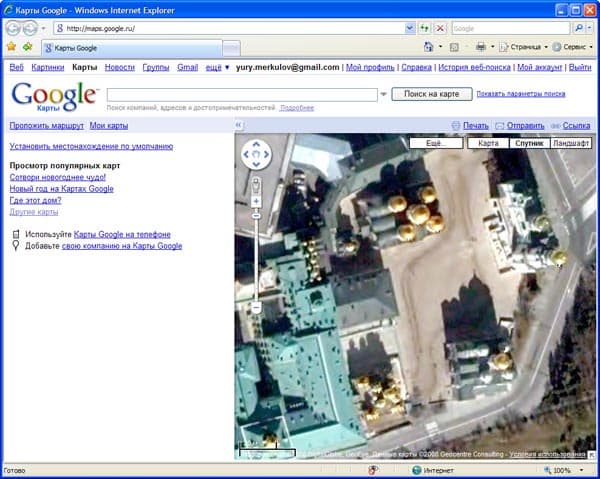Pan the map down arrow
Screen dimensions: 600x479
[x=256, y=165]
